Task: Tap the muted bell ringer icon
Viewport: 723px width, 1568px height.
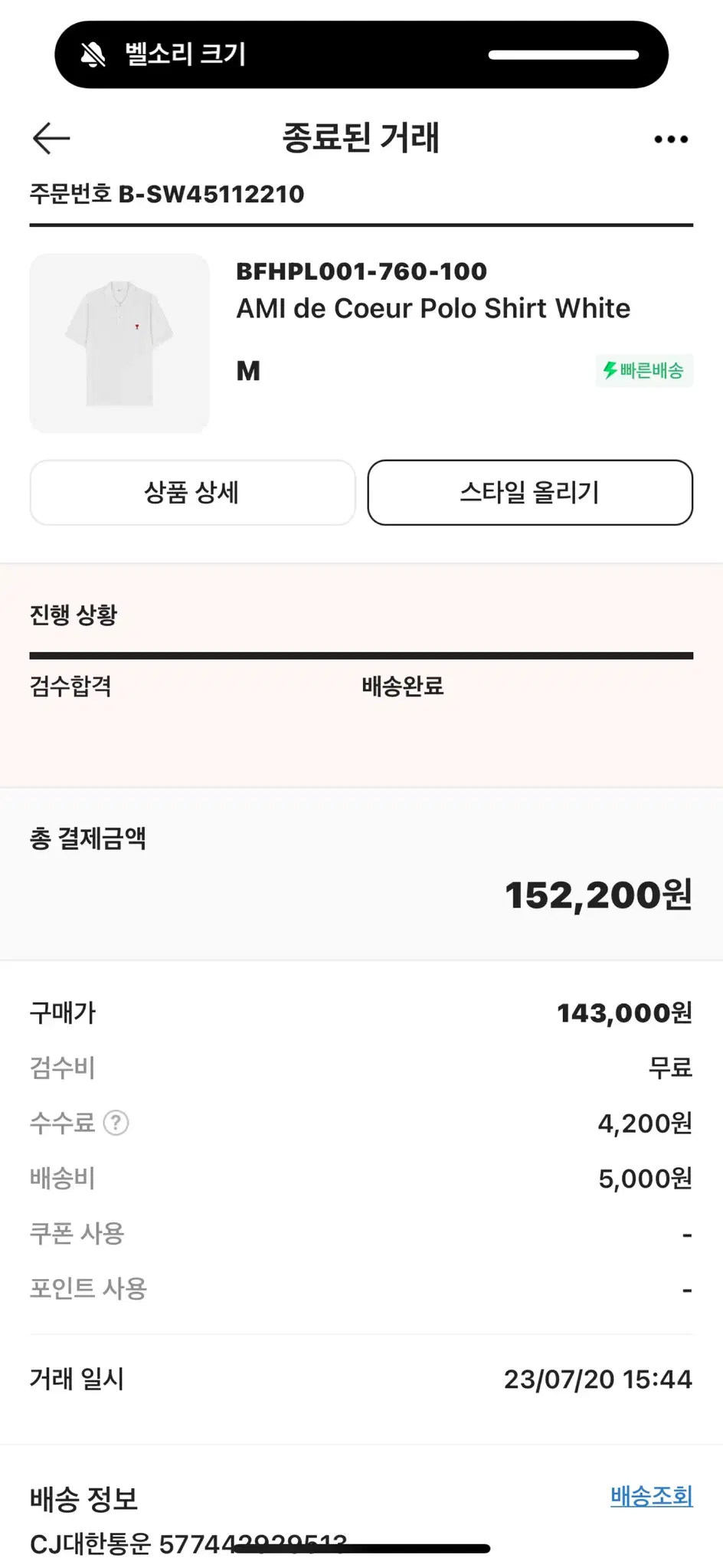Action: [93, 54]
